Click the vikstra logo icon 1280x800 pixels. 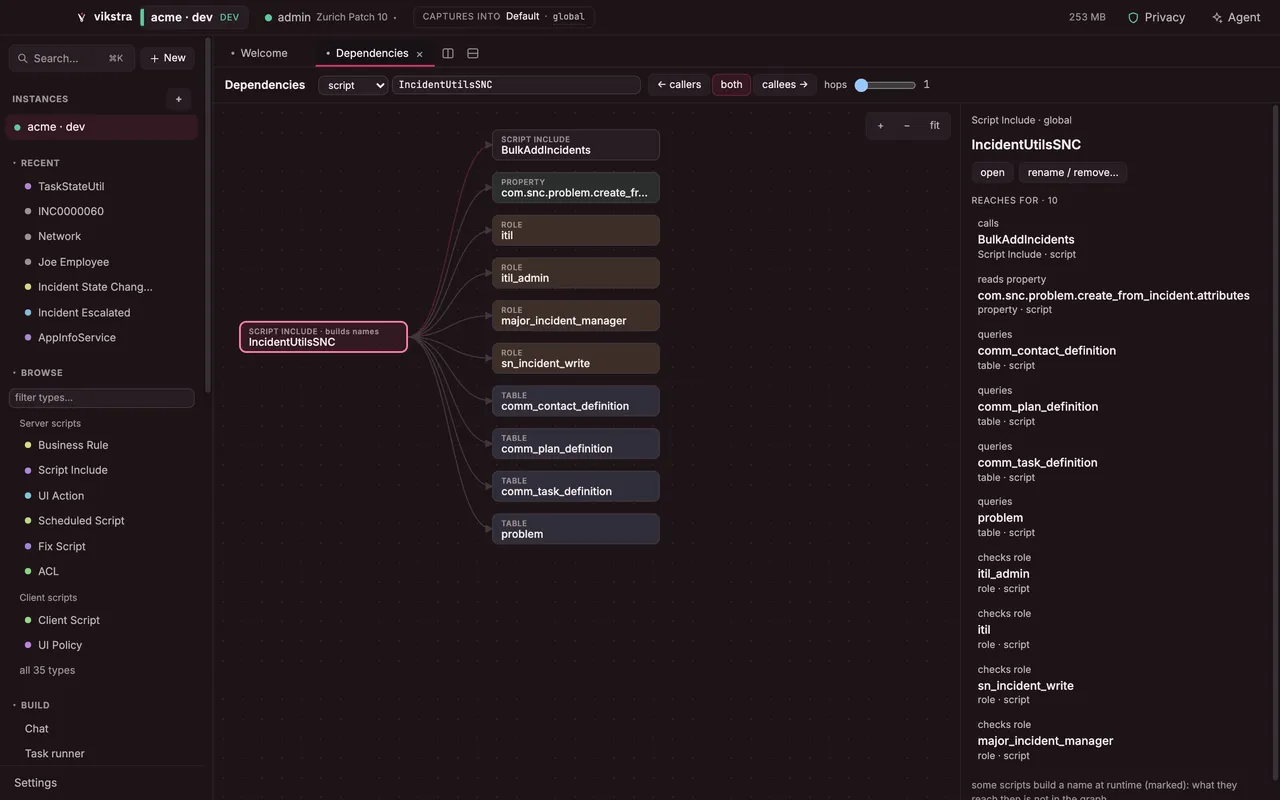tap(81, 17)
